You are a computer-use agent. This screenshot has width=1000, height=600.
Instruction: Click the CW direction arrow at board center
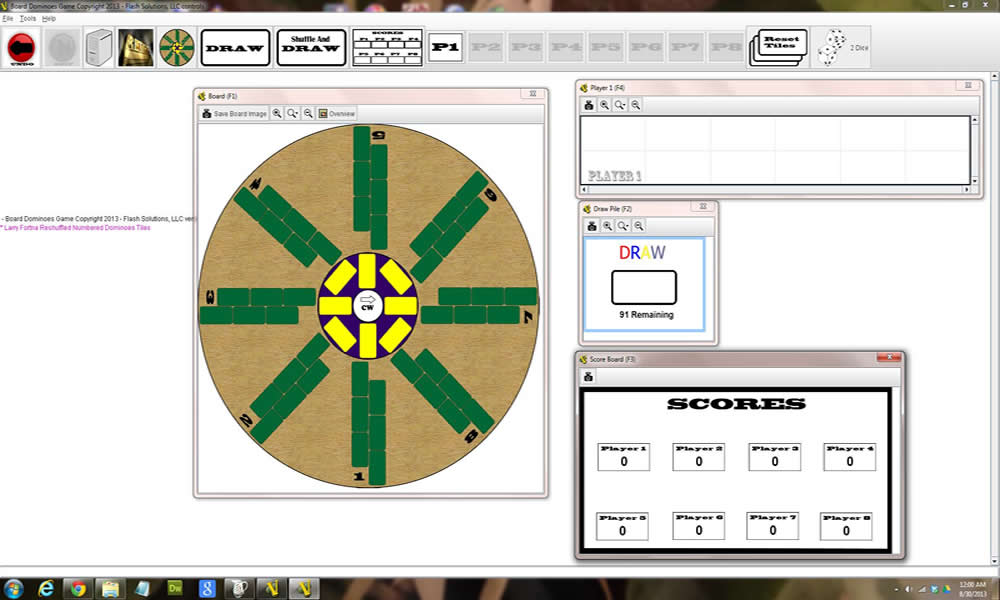coord(367,300)
